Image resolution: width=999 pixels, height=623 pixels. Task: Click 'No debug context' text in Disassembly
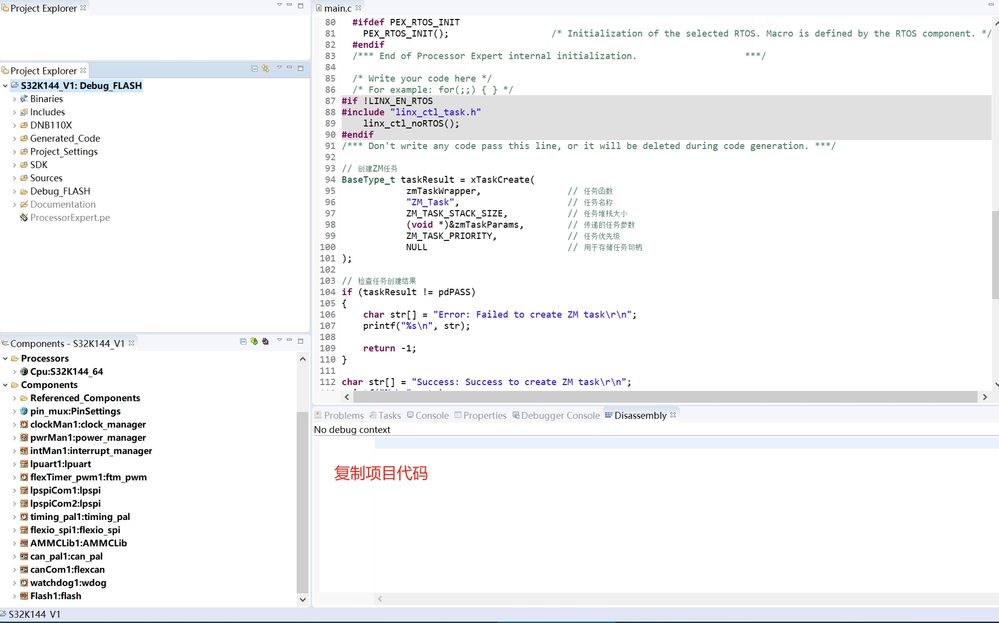[352, 430]
